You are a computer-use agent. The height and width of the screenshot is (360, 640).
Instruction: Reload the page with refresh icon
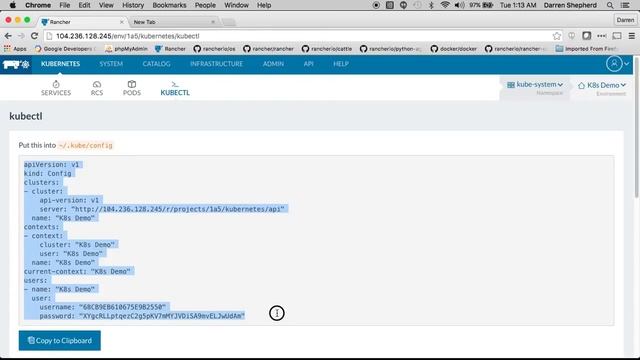[34, 36]
